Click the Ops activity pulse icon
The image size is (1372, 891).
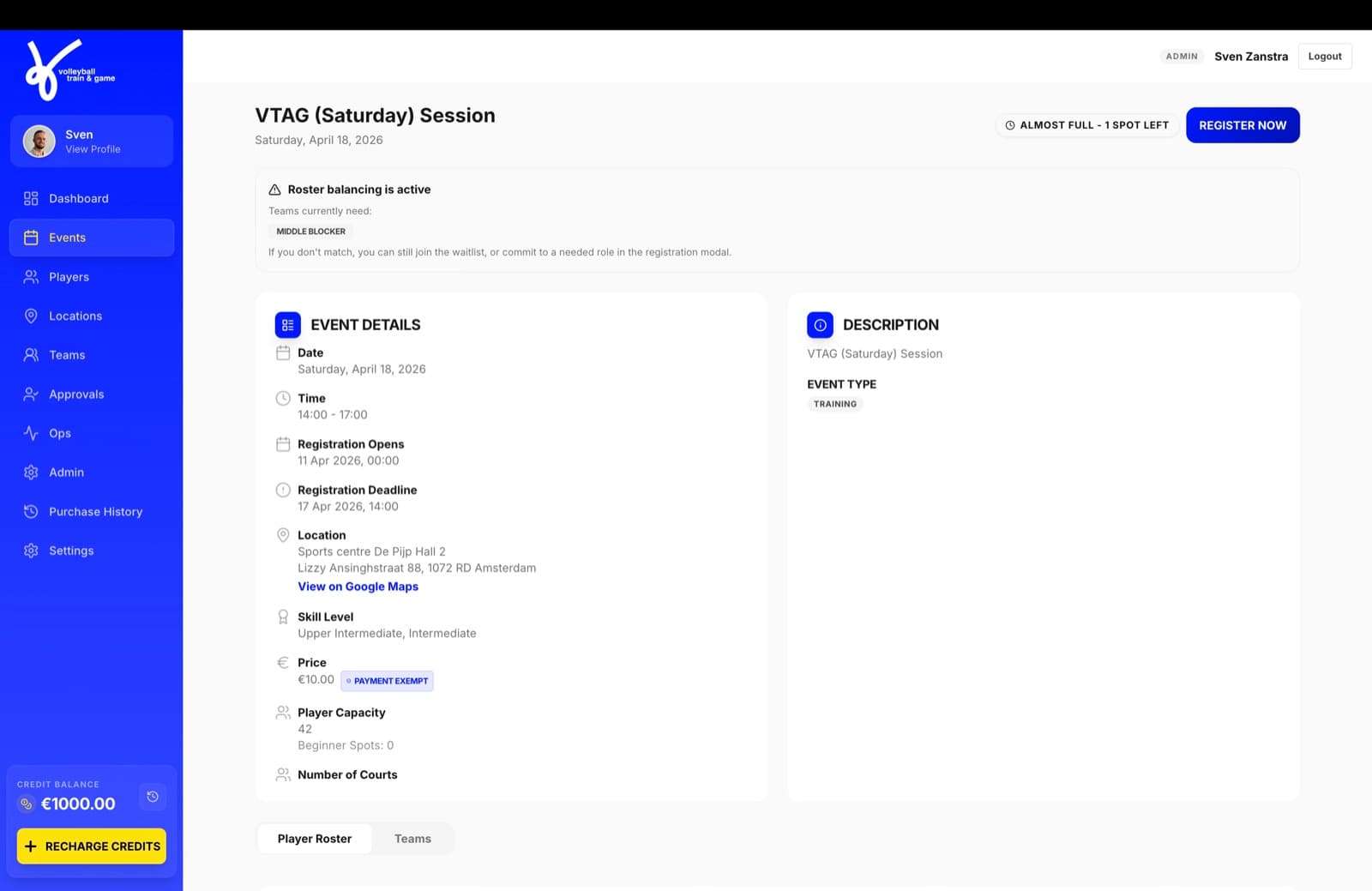31,433
